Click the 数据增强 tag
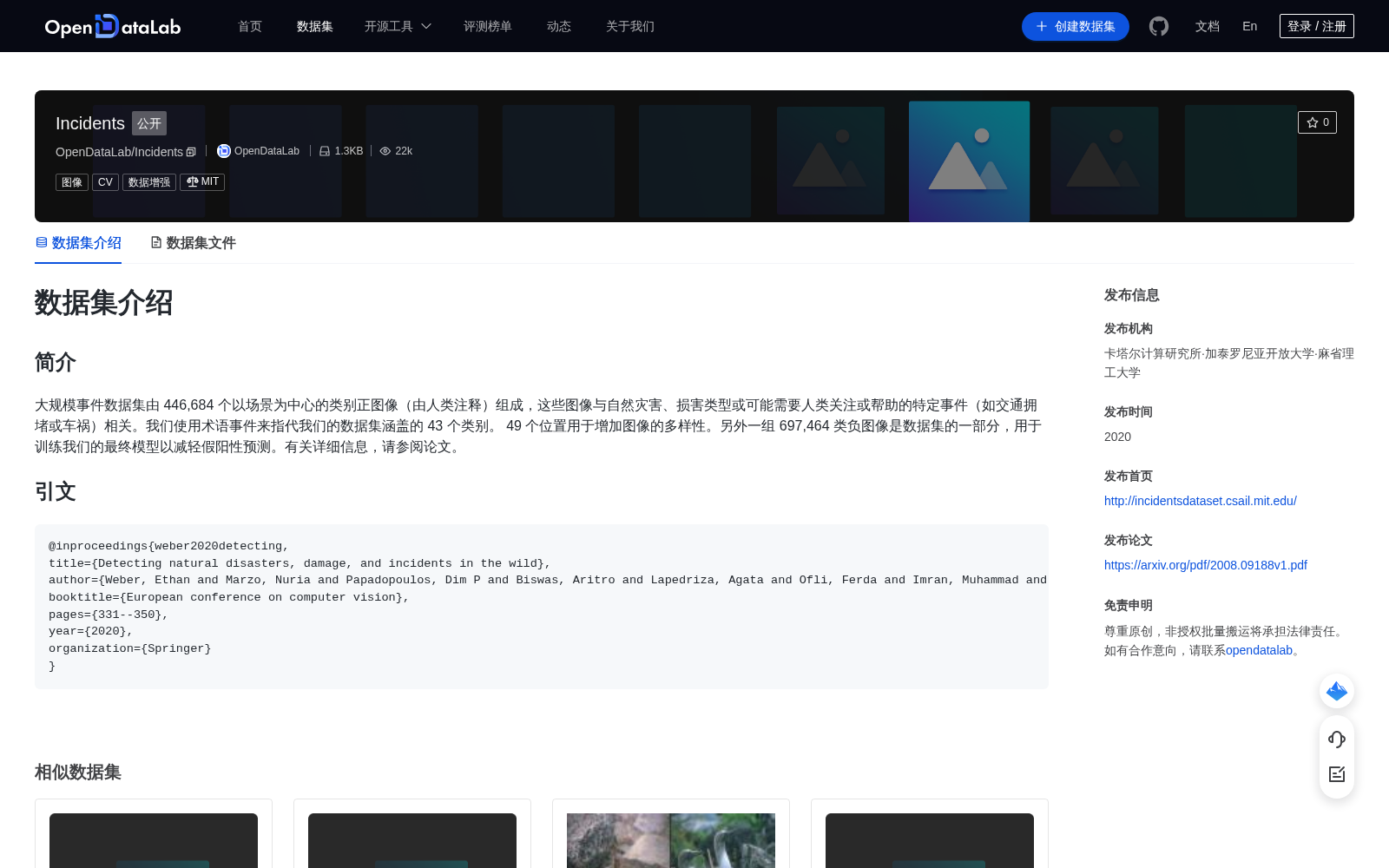Viewport: 1389px width, 868px height. (x=149, y=181)
